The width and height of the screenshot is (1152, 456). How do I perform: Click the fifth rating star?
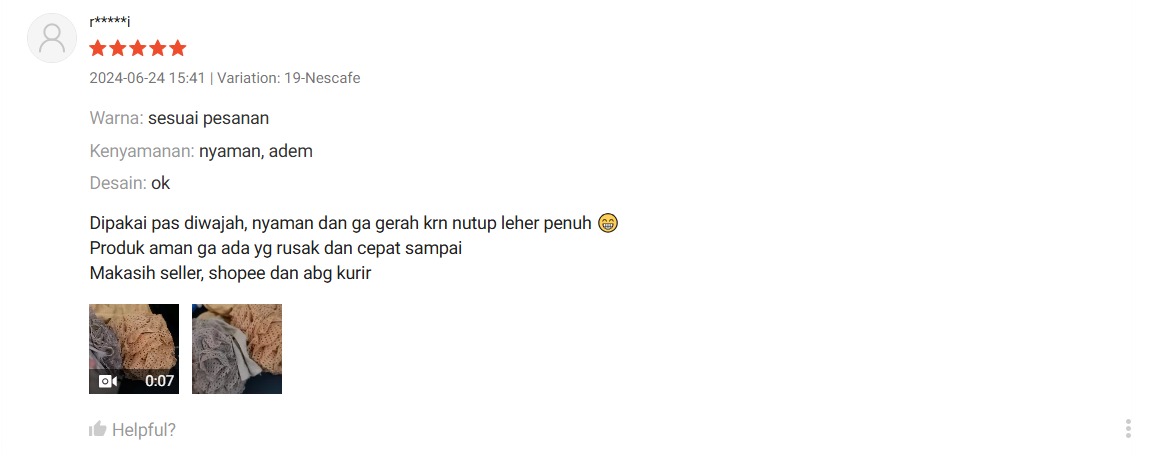[178, 48]
